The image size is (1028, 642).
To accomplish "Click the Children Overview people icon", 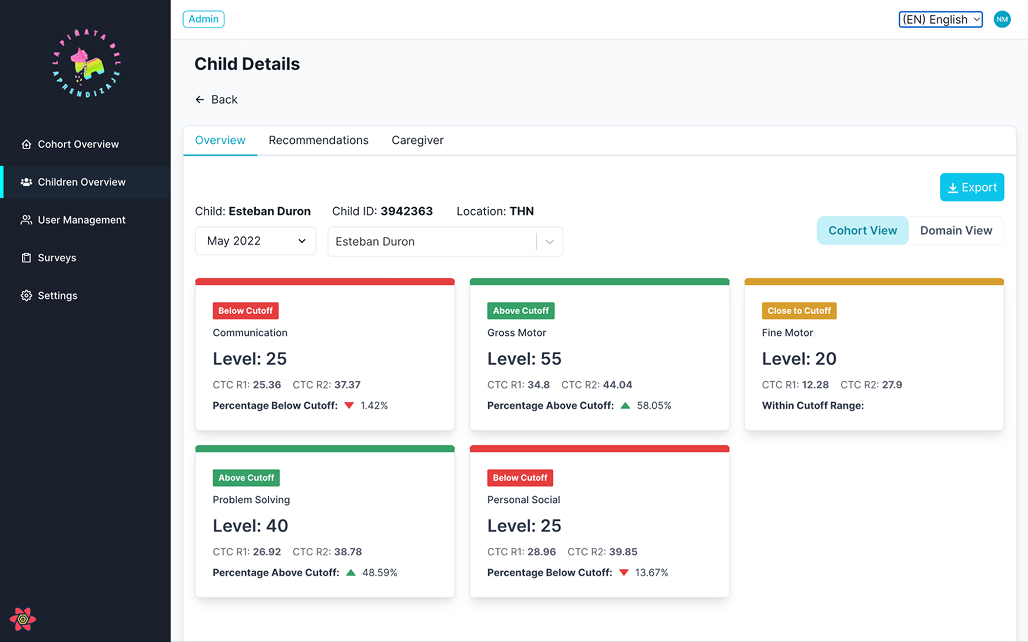I will [x=27, y=183].
